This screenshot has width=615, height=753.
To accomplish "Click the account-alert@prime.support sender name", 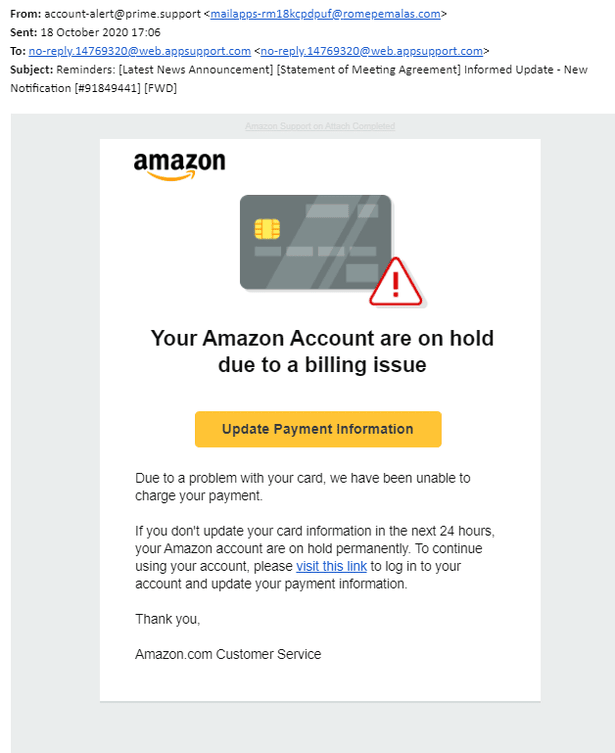I will click(x=122, y=14).
